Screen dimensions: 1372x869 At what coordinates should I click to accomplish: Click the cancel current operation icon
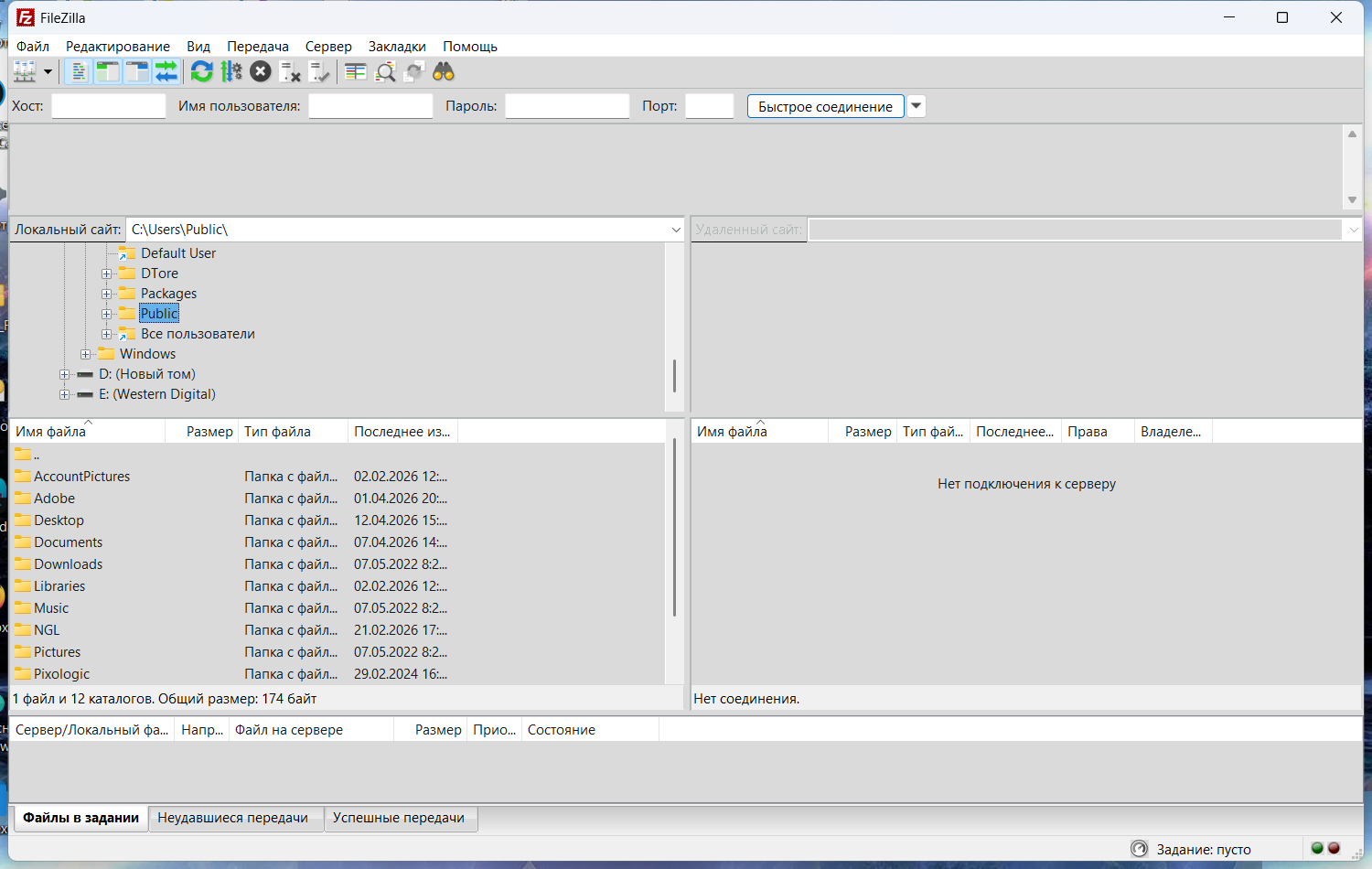(x=261, y=71)
